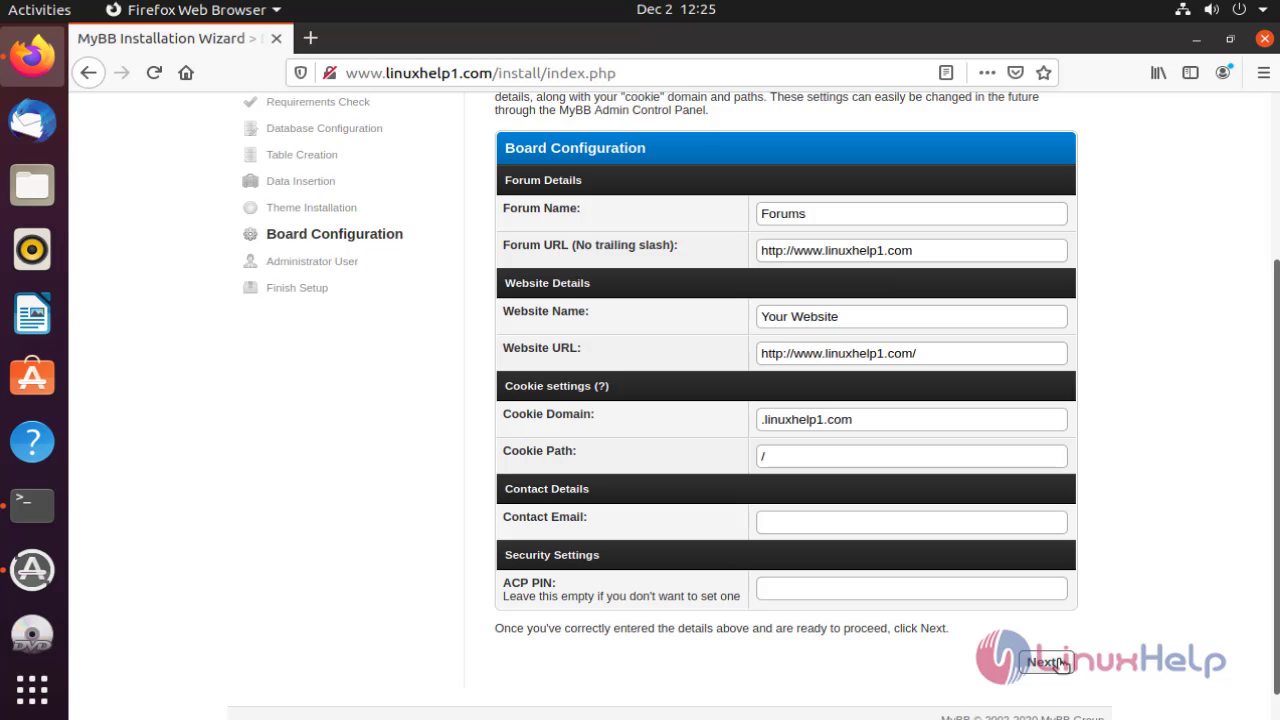Open Firefox library icon

point(1159,73)
